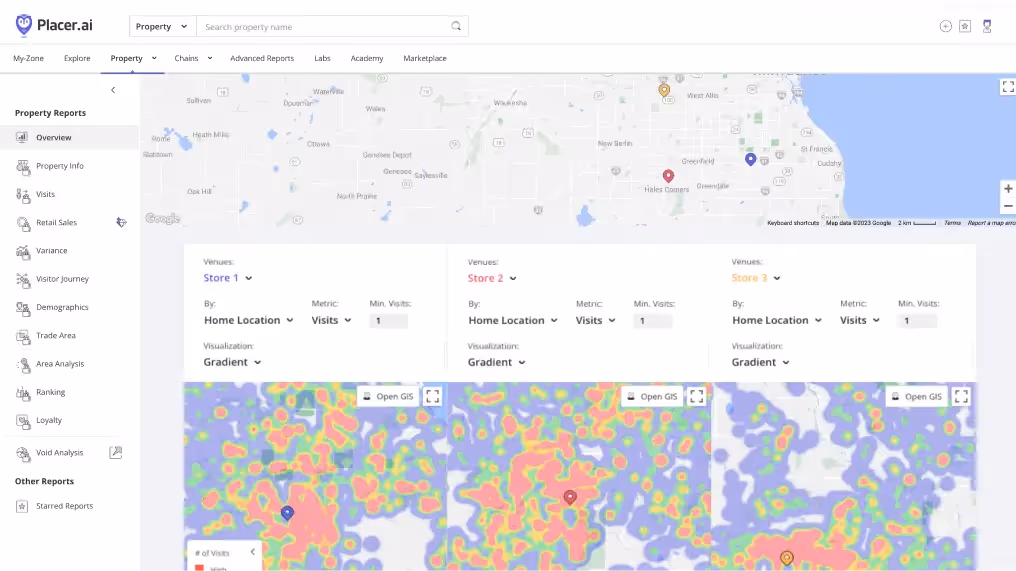Open the external link icon beside Void Analysis

coord(115,452)
